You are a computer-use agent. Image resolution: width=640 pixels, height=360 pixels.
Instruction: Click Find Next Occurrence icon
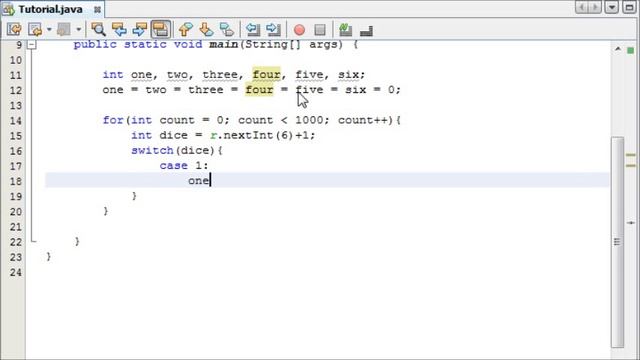[x=140, y=29]
